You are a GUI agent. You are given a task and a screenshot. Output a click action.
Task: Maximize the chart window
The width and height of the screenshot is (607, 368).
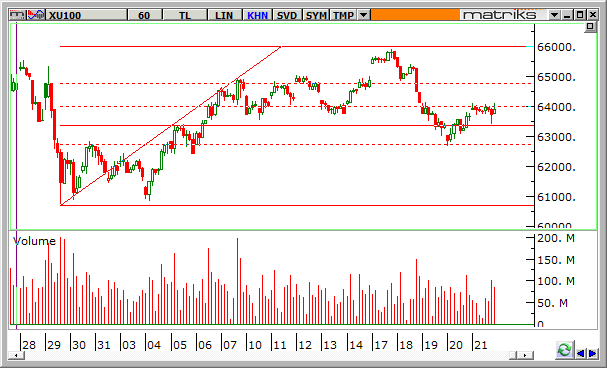(x=580, y=15)
